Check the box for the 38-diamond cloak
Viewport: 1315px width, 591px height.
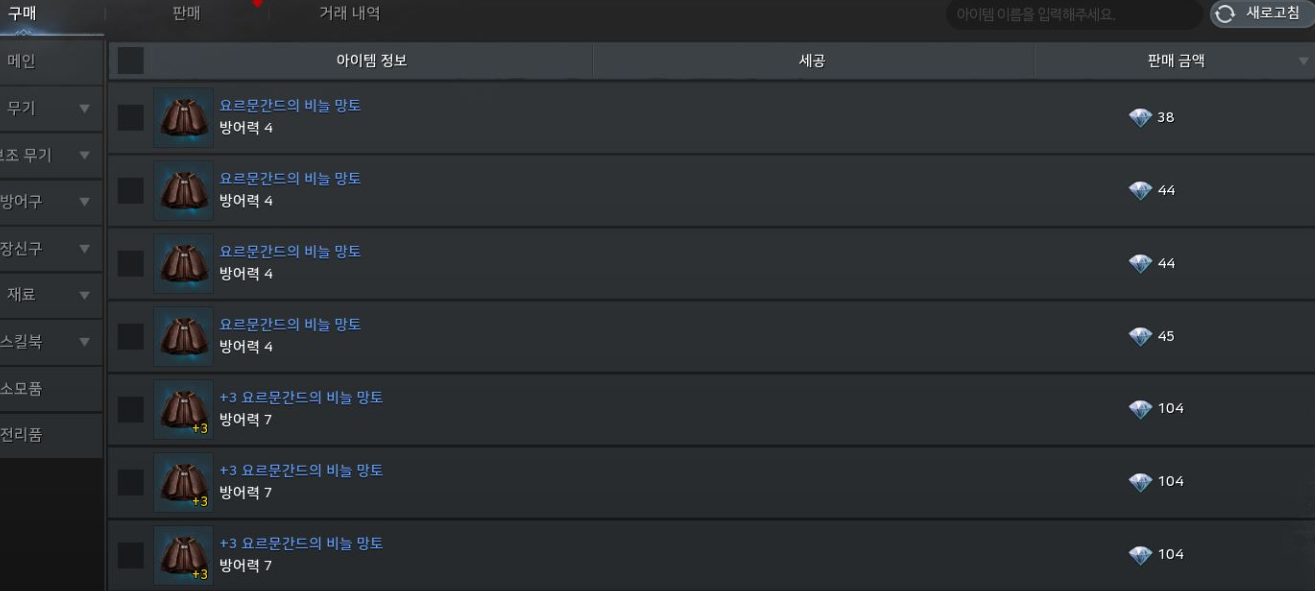131,118
